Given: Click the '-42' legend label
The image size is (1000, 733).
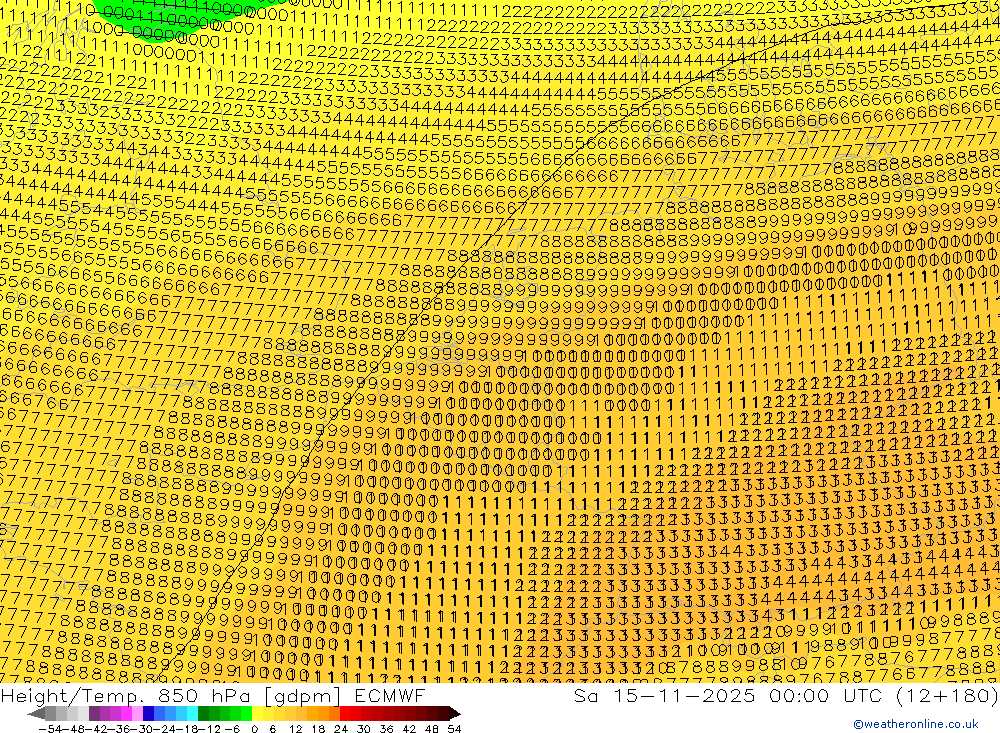Looking at the screenshot, I should [x=97, y=729].
